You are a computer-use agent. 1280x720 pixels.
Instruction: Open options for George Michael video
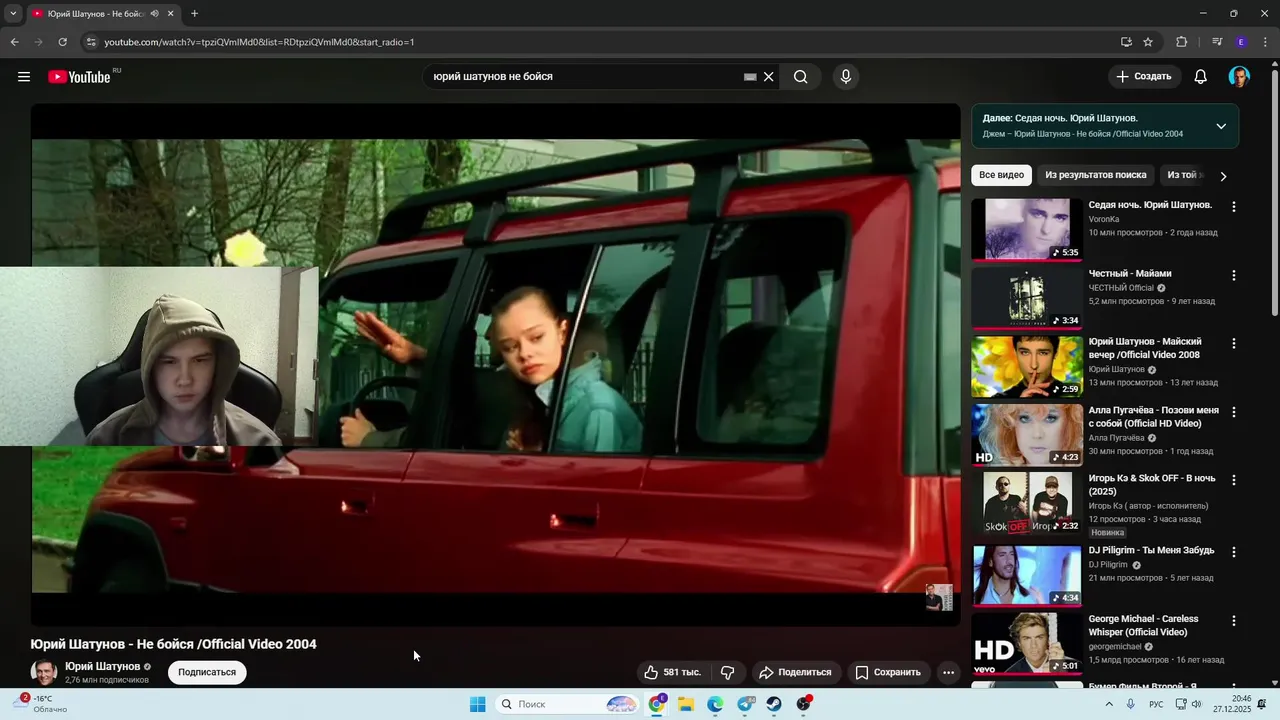[1233, 620]
